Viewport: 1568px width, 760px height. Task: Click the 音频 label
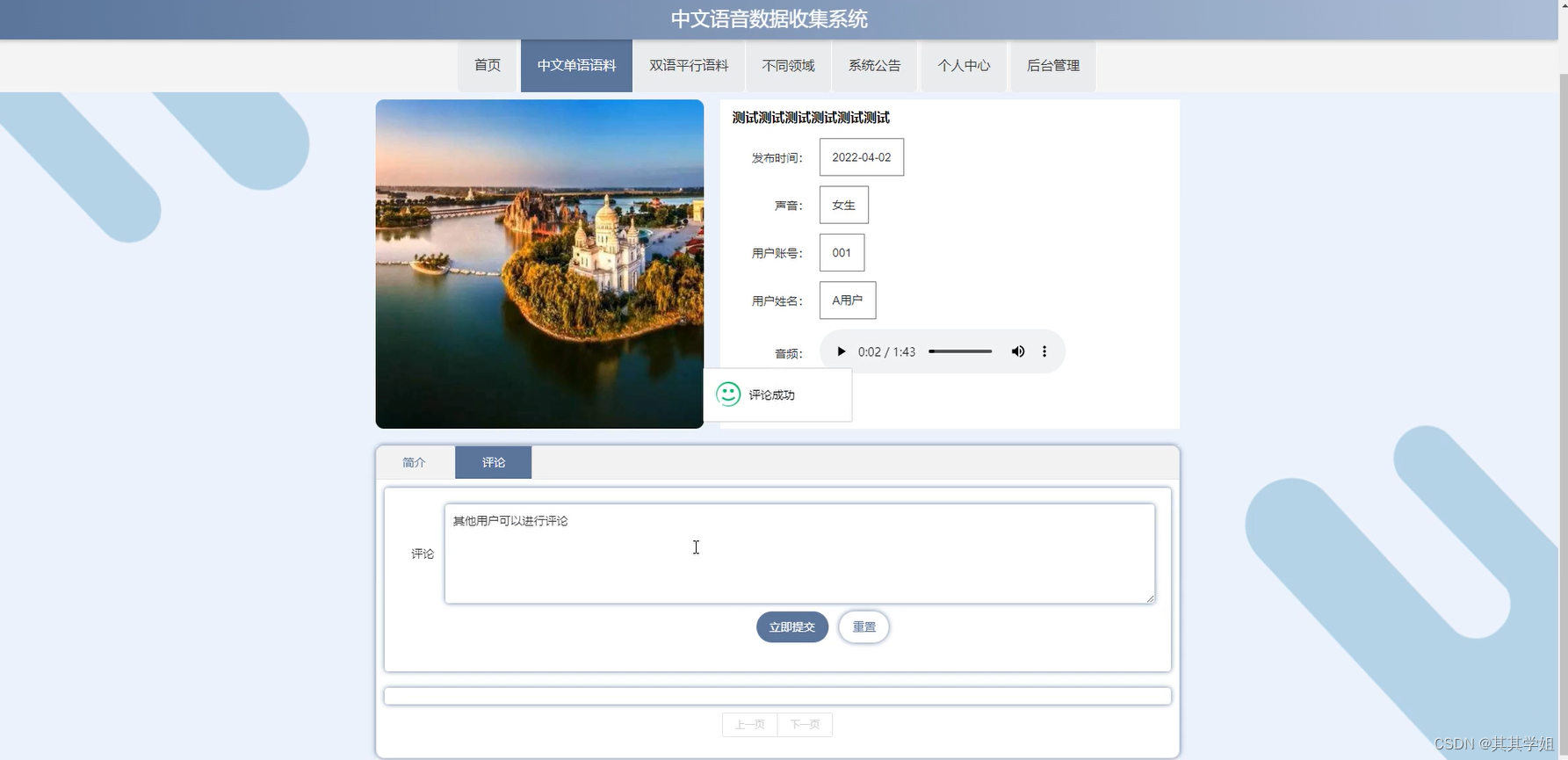(788, 354)
